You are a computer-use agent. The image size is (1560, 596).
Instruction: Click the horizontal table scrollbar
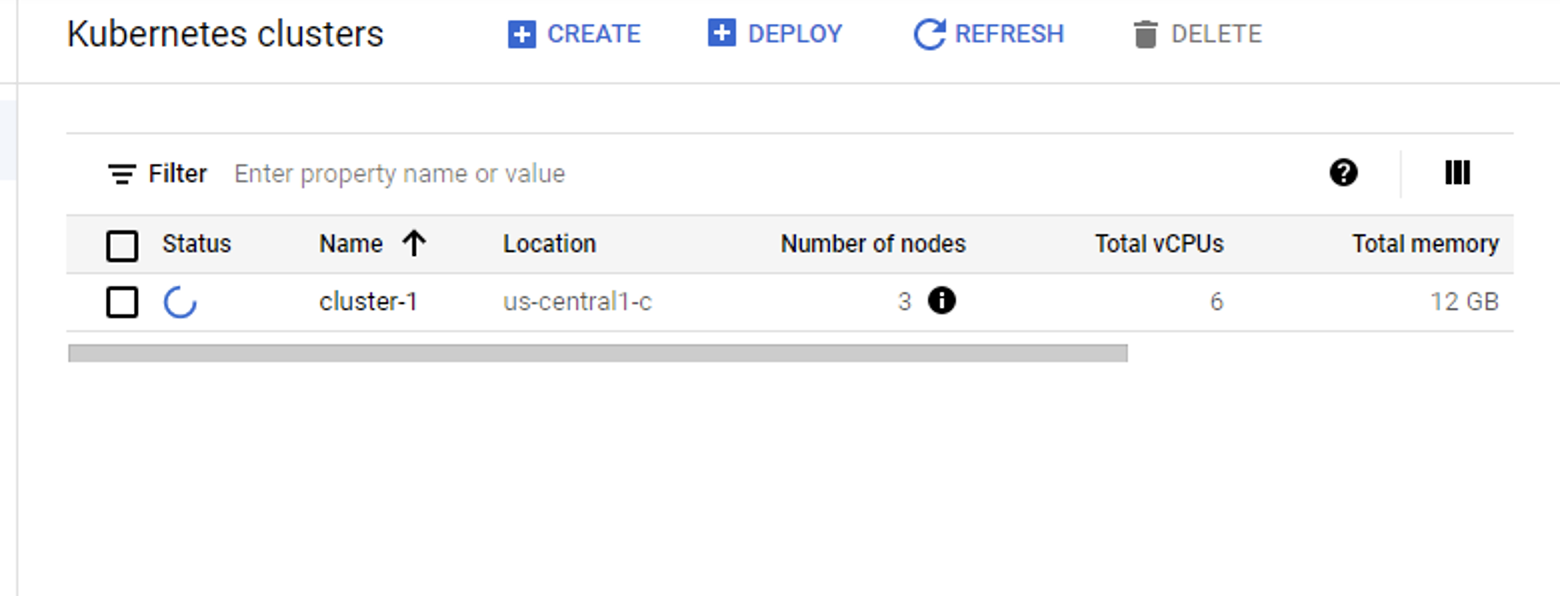(x=598, y=353)
